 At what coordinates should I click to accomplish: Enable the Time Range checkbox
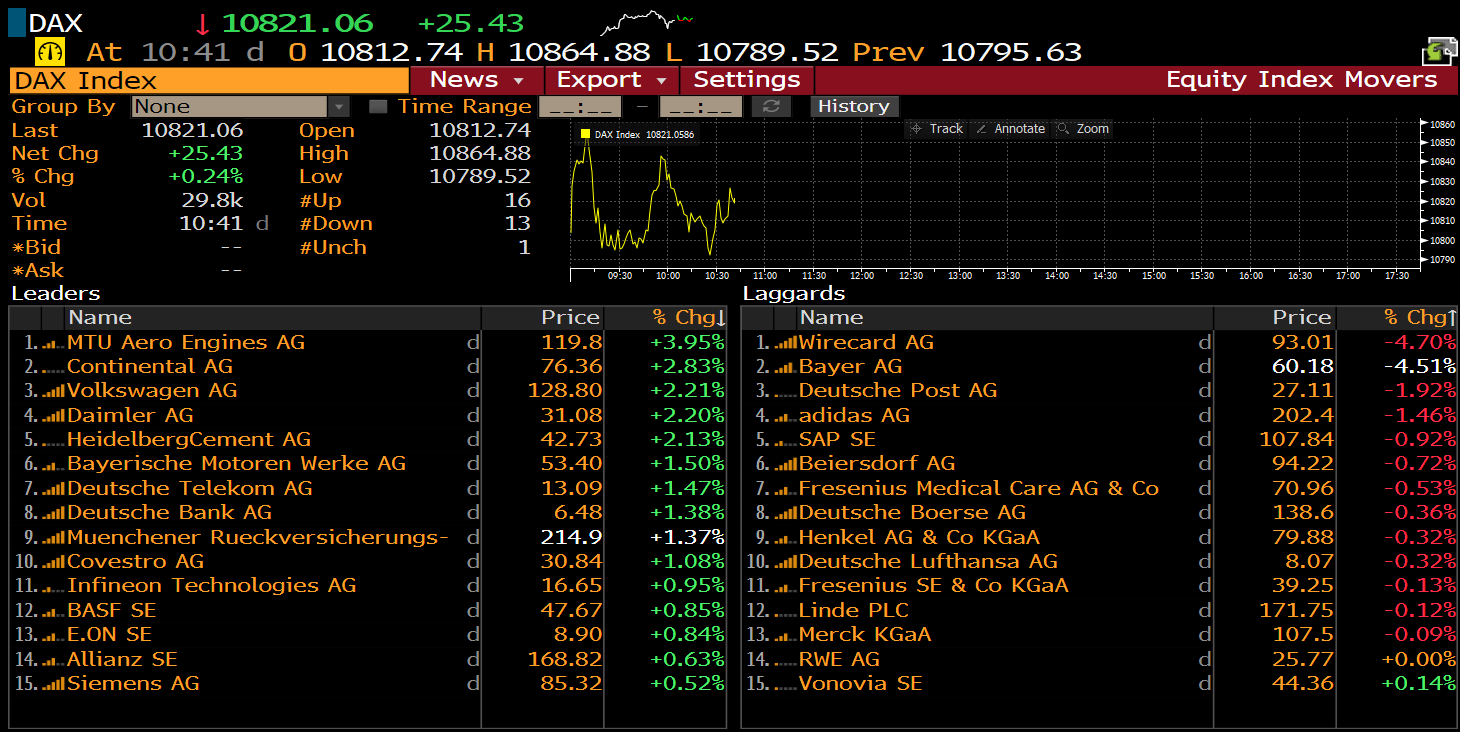click(x=378, y=107)
